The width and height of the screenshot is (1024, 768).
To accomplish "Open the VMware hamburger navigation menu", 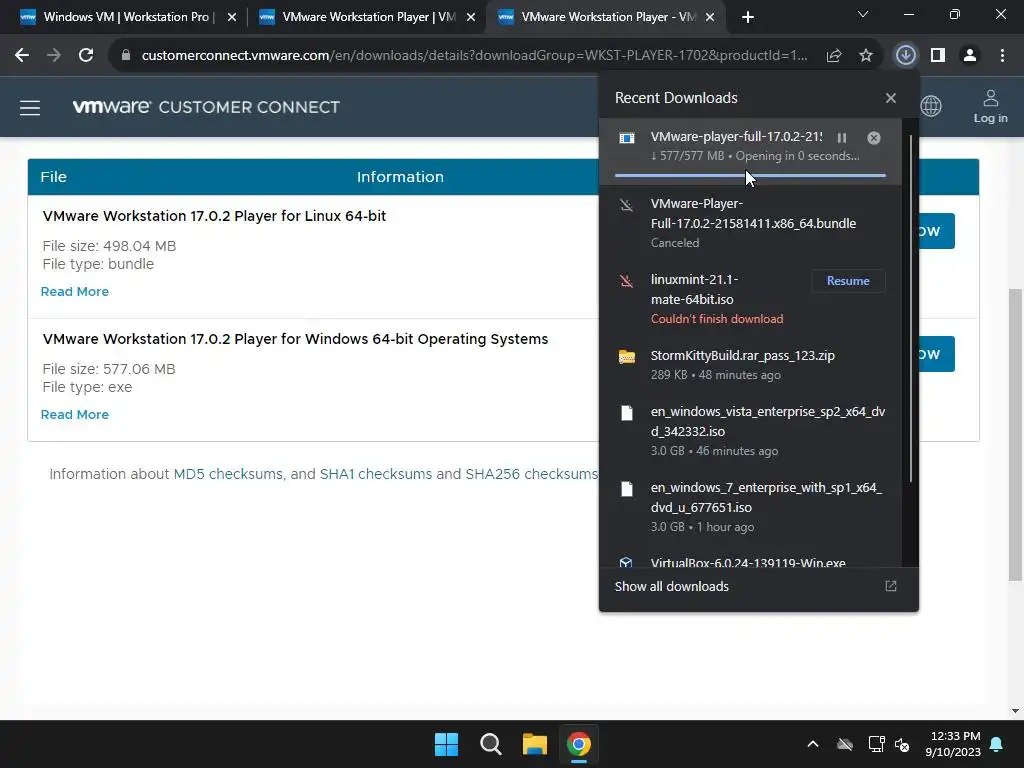I will coord(30,108).
